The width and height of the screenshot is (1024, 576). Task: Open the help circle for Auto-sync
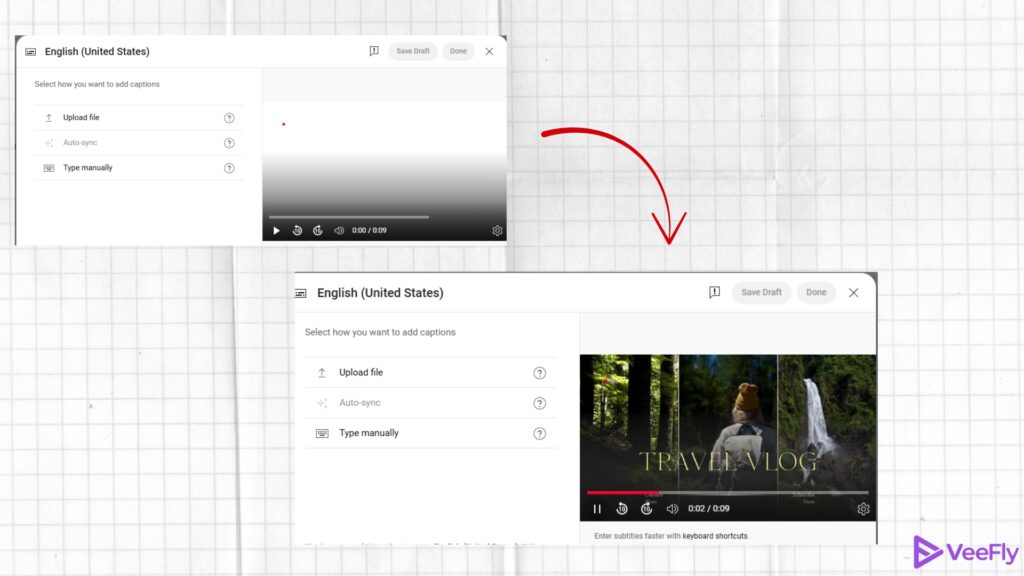point(539,402)
